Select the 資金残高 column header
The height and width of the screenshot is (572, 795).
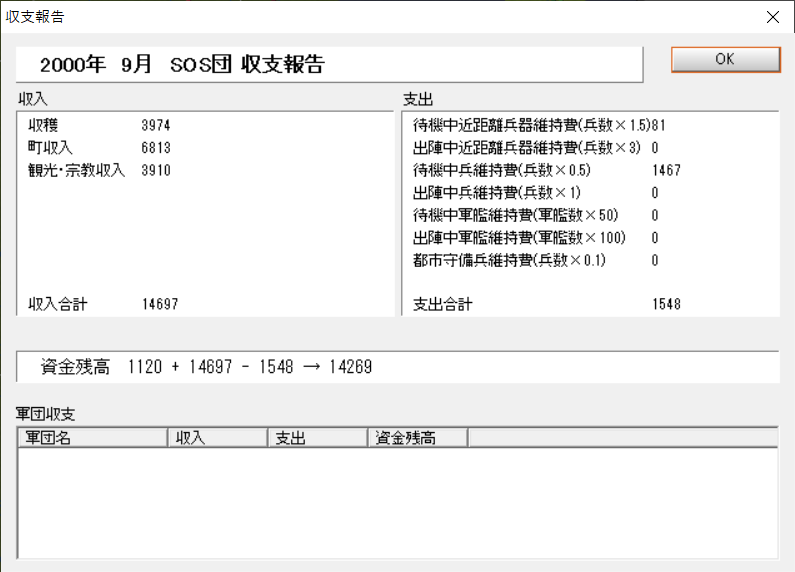click(417, 437)
